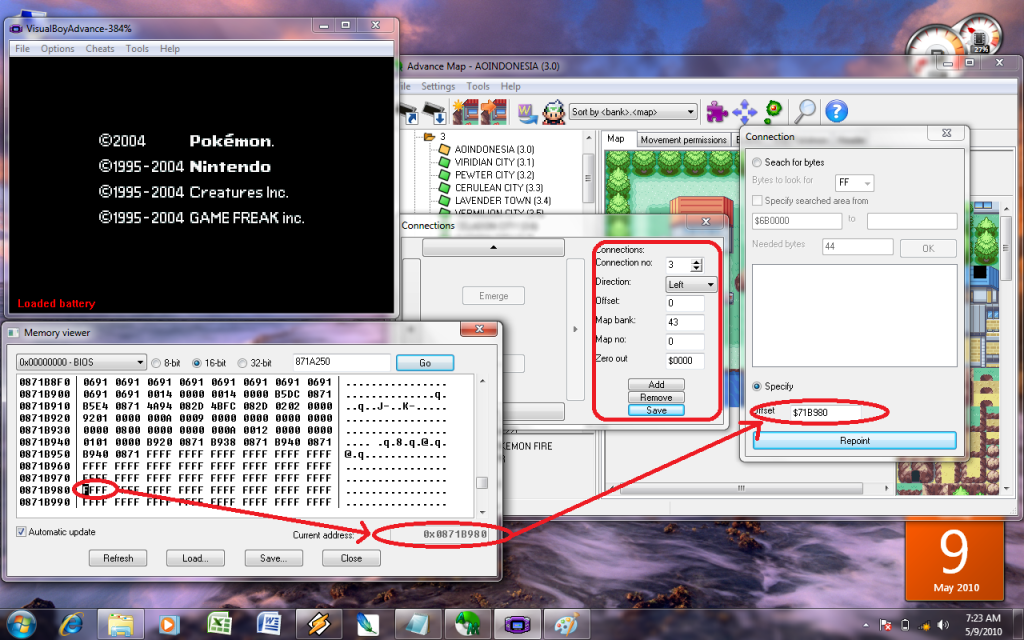Open Options menu in VisualBoyAdvance
Screen dimensions: 1024x640
tap(57, 49)
